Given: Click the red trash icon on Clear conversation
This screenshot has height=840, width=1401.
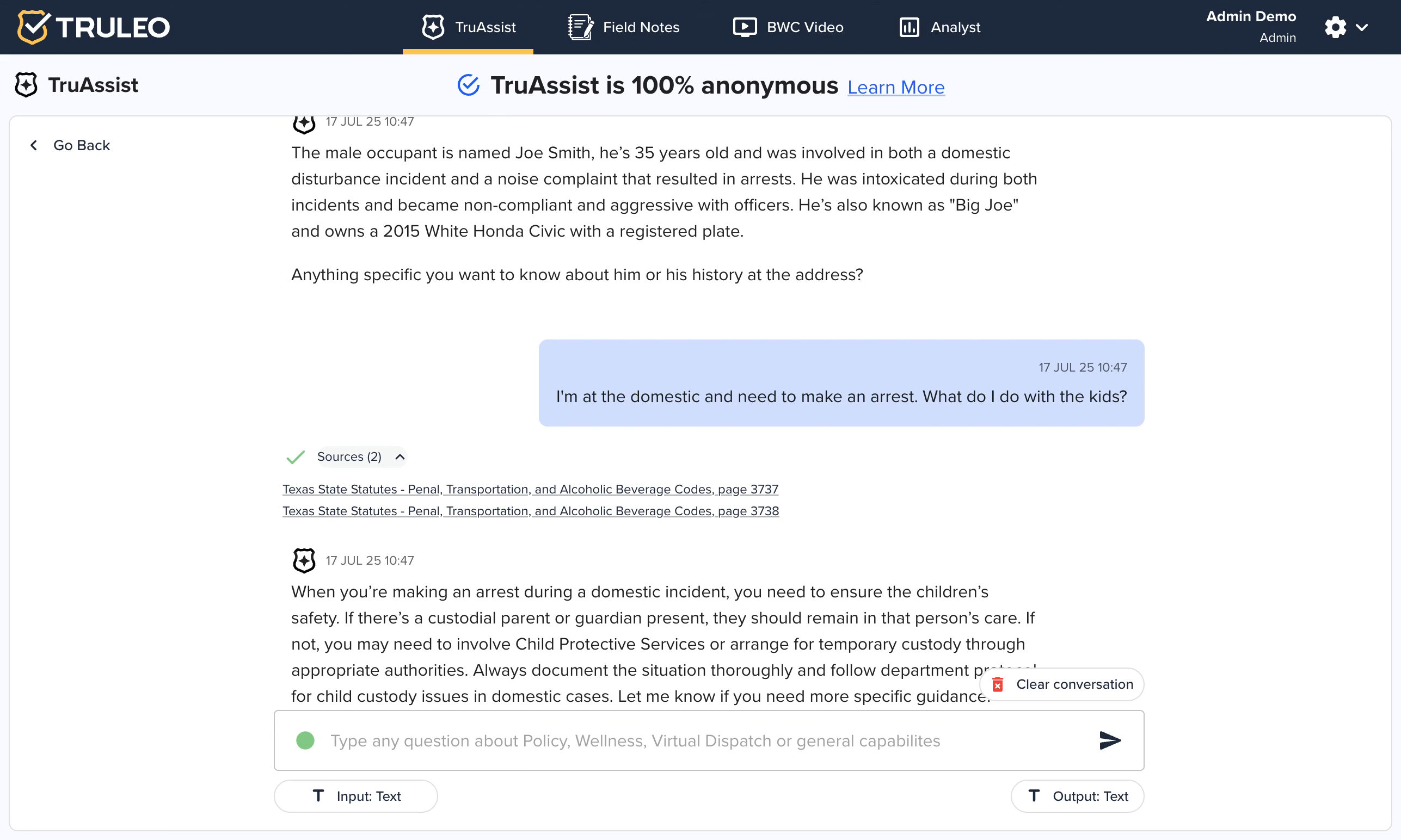Looking at the screenshot, I should 998,684.
